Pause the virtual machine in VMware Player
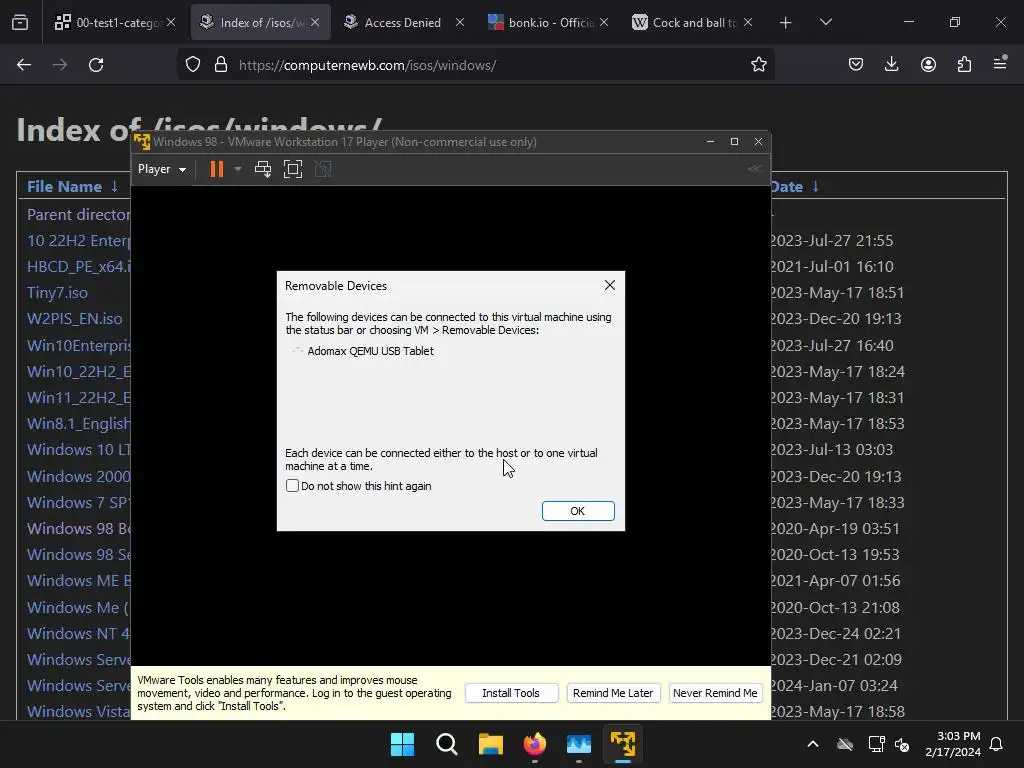The image size is (1024, 768). (216, 169)
